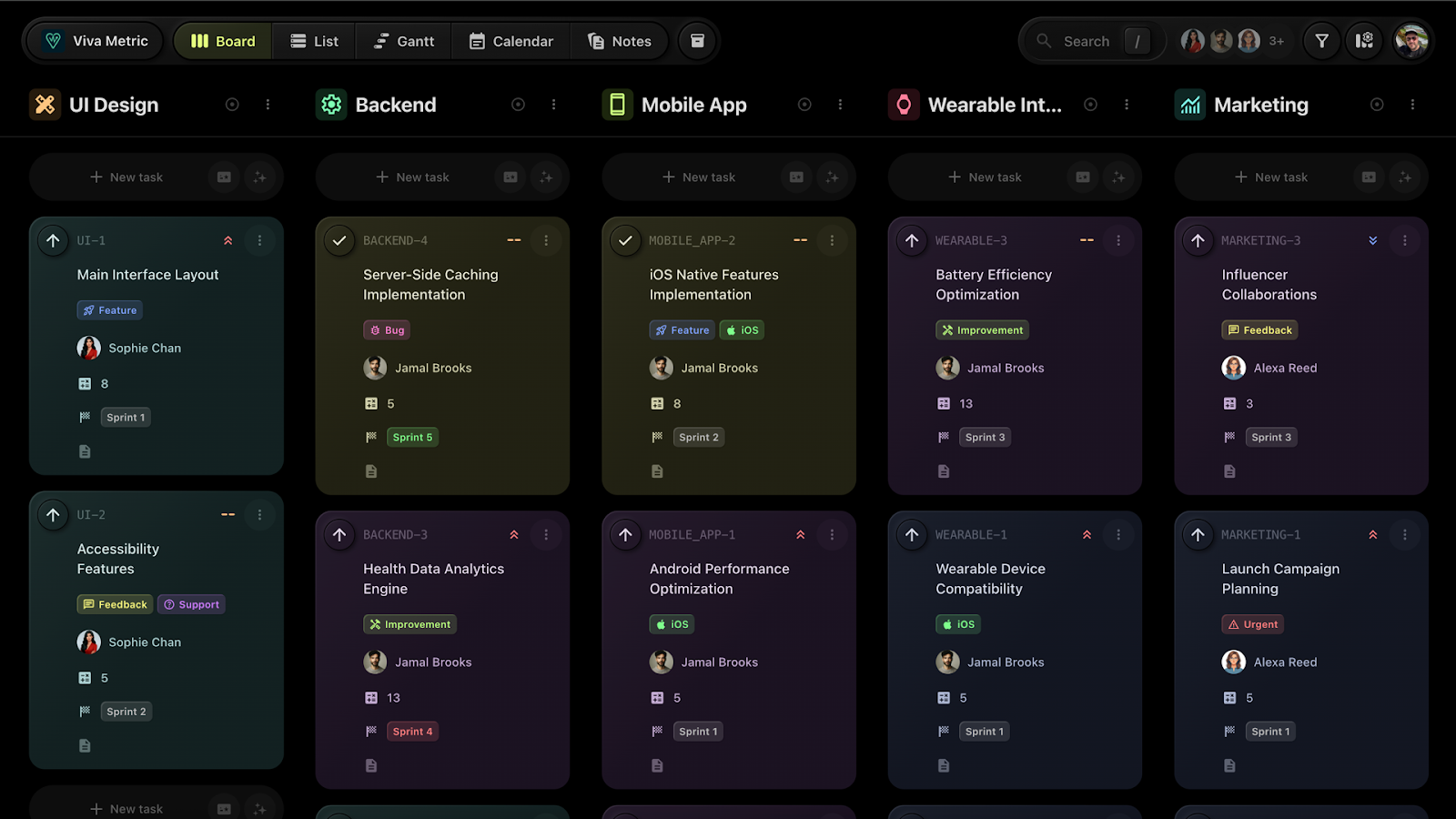Open the archive icon next to Notes tab

(697, 40)
